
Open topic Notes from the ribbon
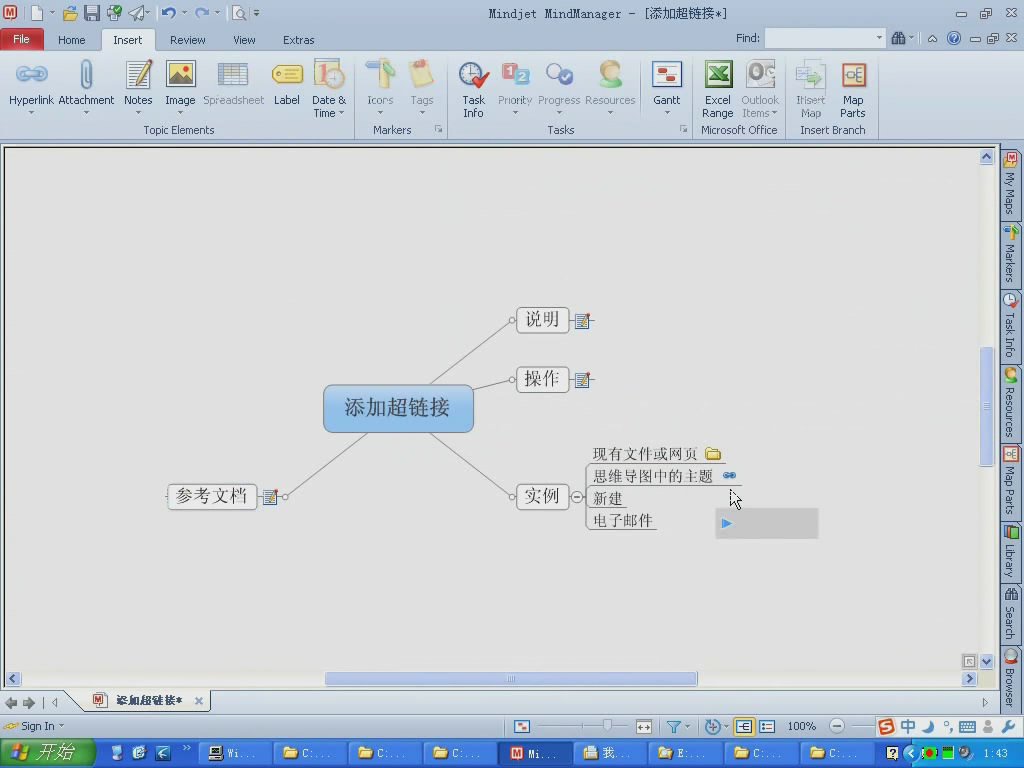tap(138, 82)
